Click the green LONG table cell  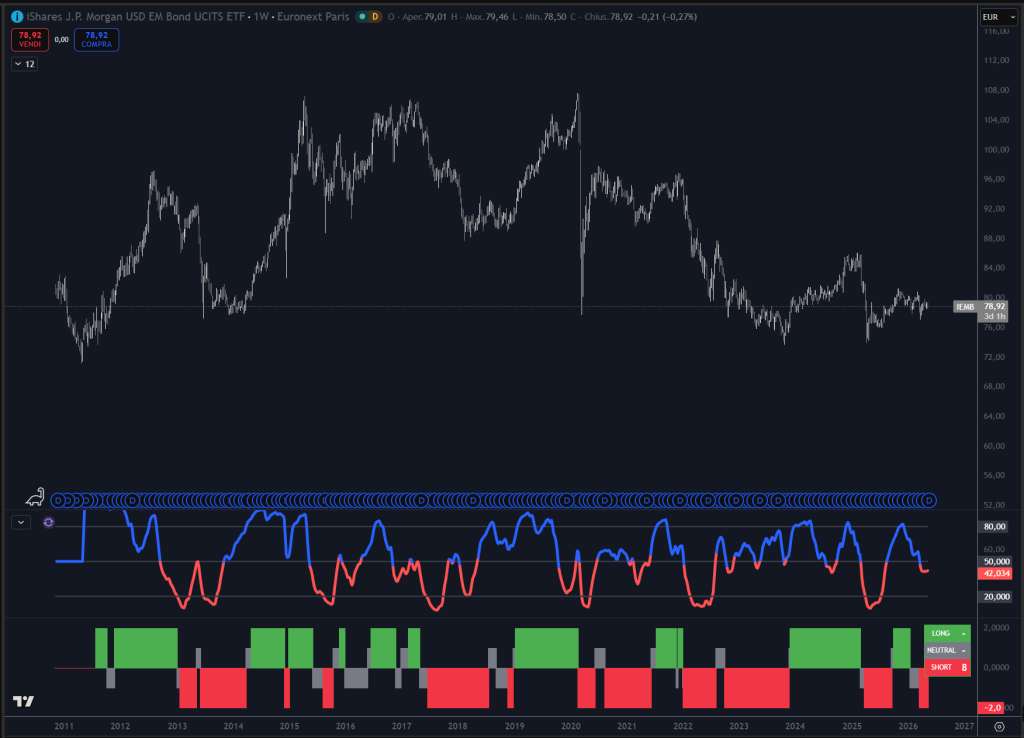(947, 634)
